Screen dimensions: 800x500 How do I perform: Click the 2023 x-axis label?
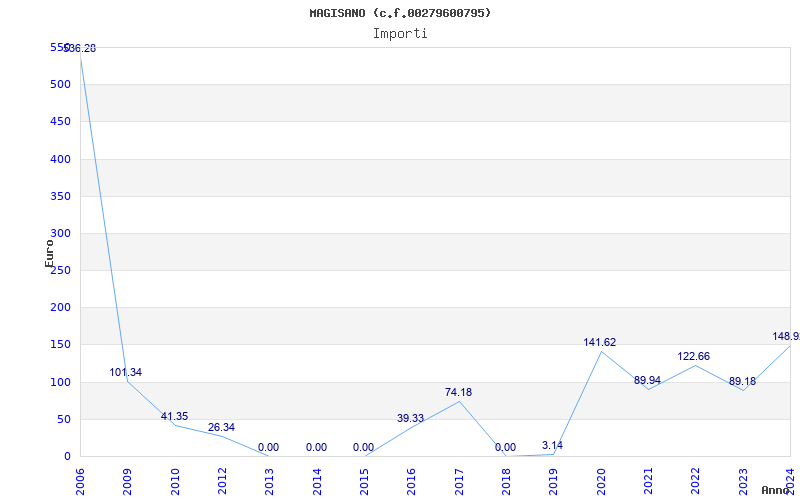pyautogui.click(x=743, y=482)
